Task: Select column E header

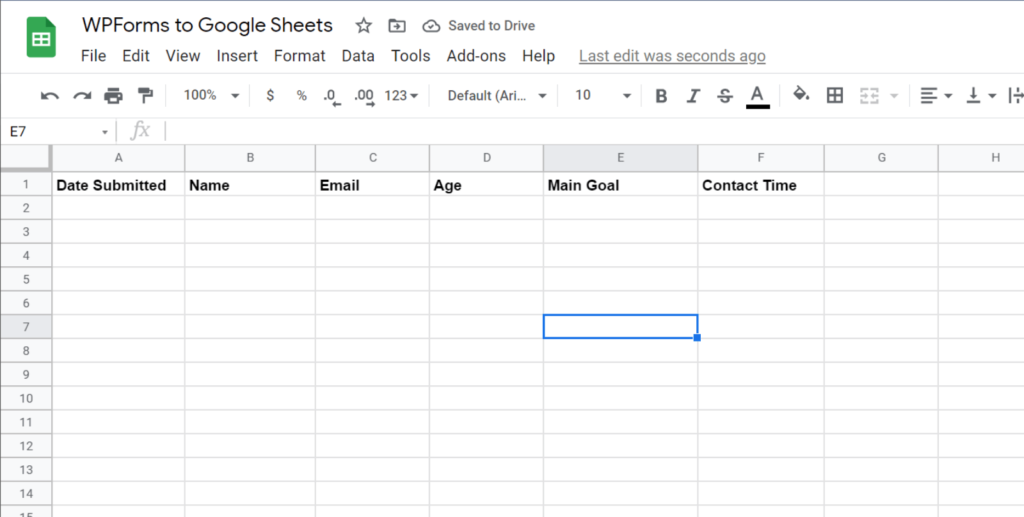Action: click(x=620, y=158)
